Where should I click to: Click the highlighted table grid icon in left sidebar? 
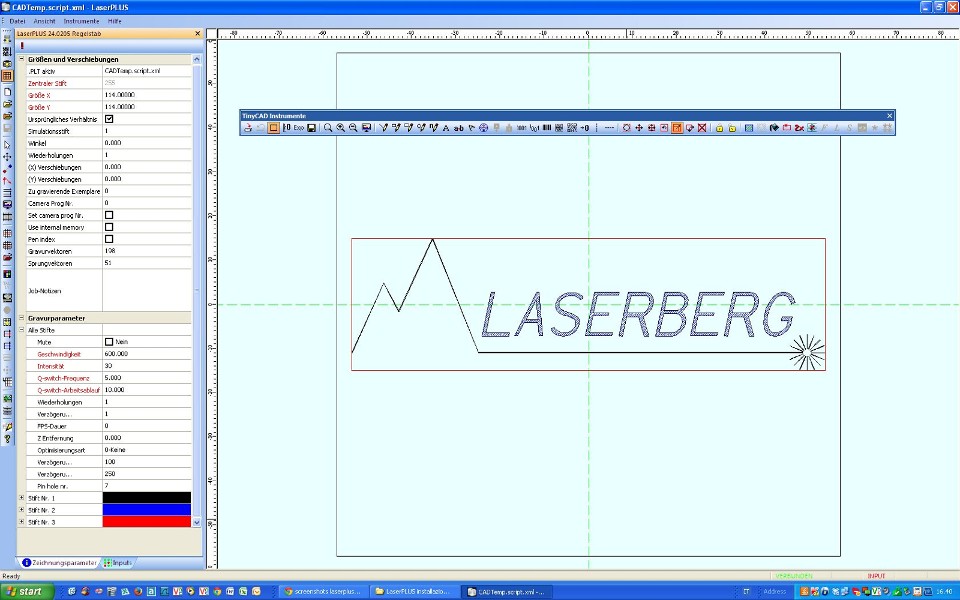click(x=7, y=76)
